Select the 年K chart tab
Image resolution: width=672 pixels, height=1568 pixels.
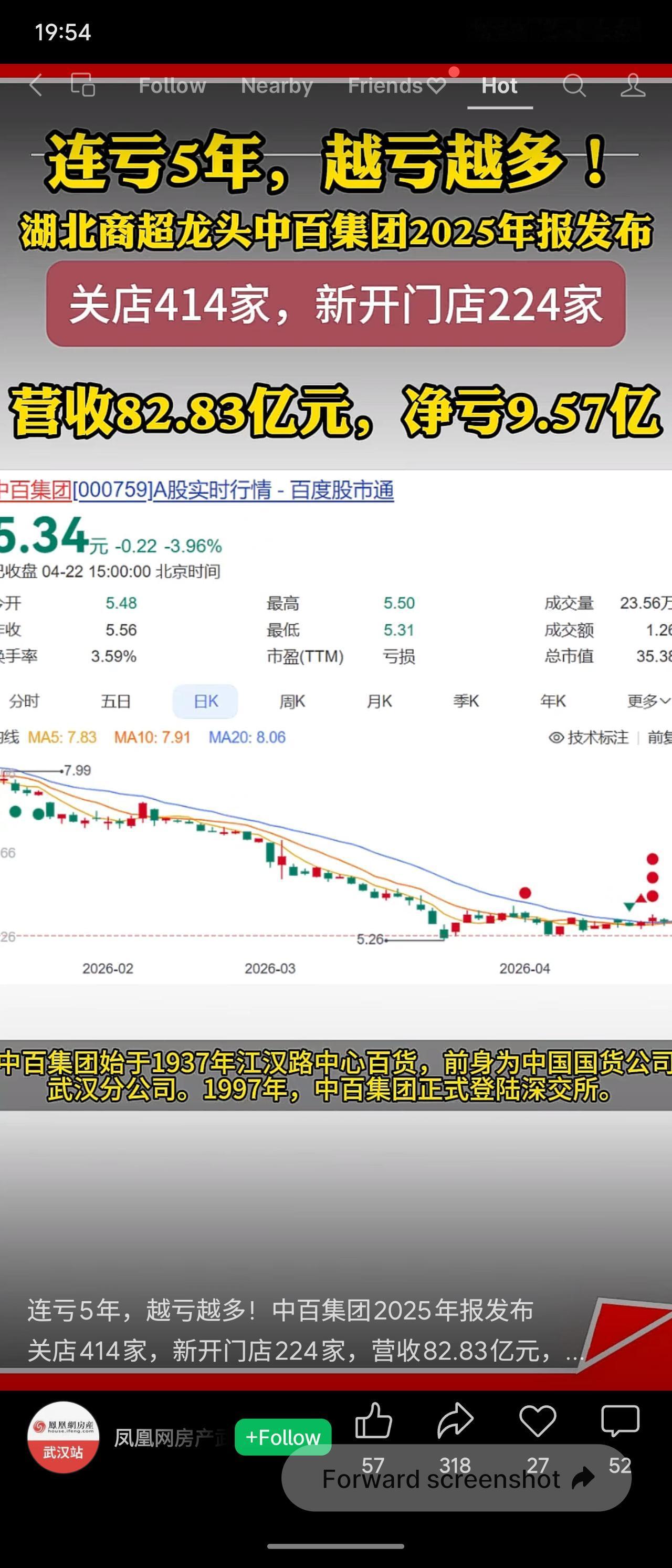[553, 701]
